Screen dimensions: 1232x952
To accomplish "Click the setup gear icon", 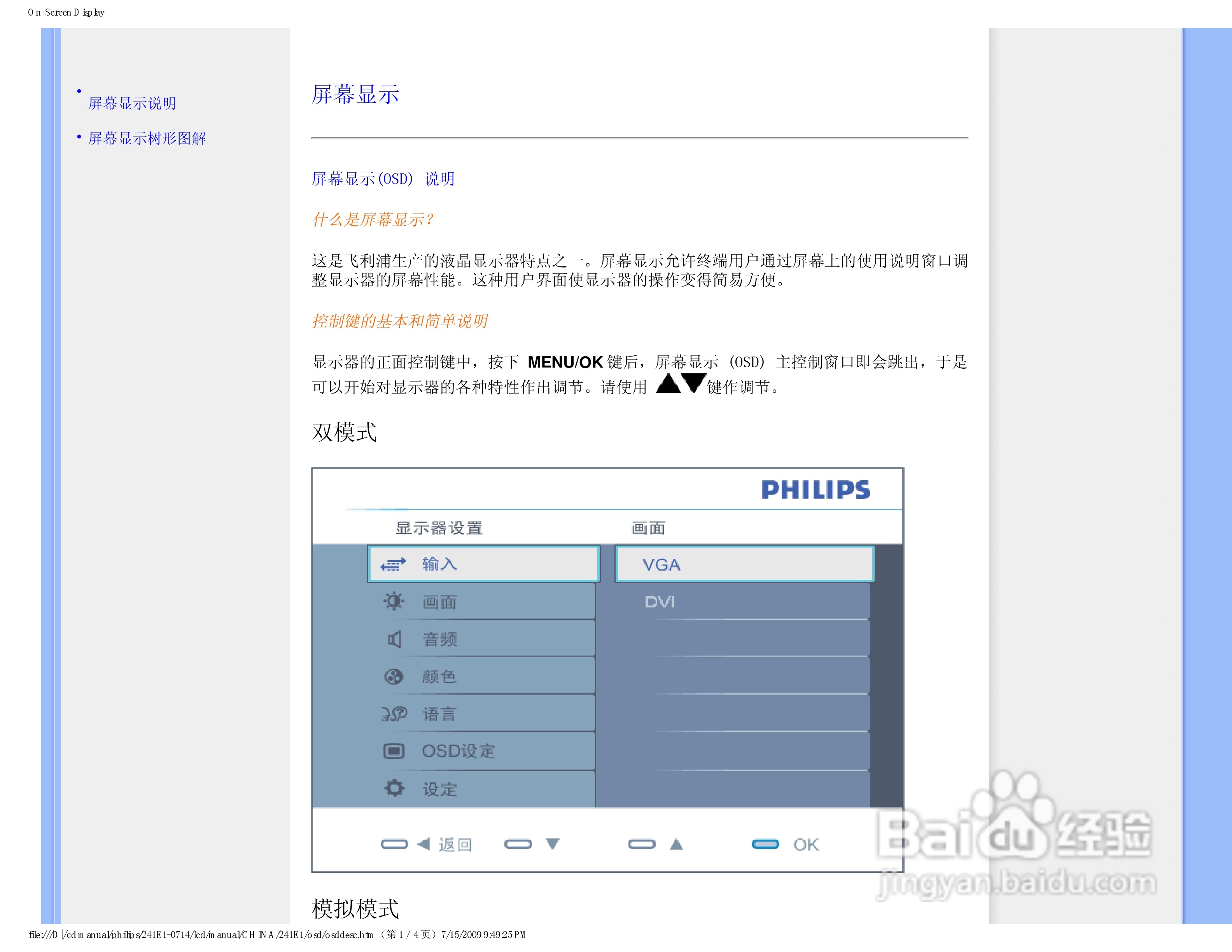I will coord(394,788).
